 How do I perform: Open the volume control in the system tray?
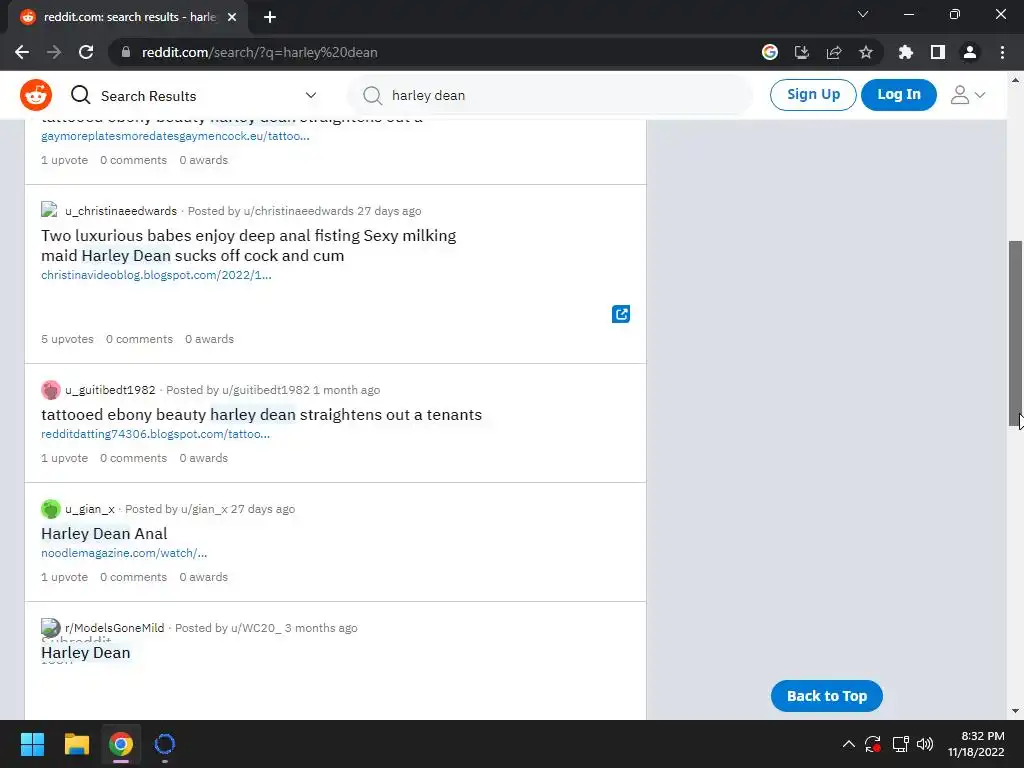coord(925,744)
